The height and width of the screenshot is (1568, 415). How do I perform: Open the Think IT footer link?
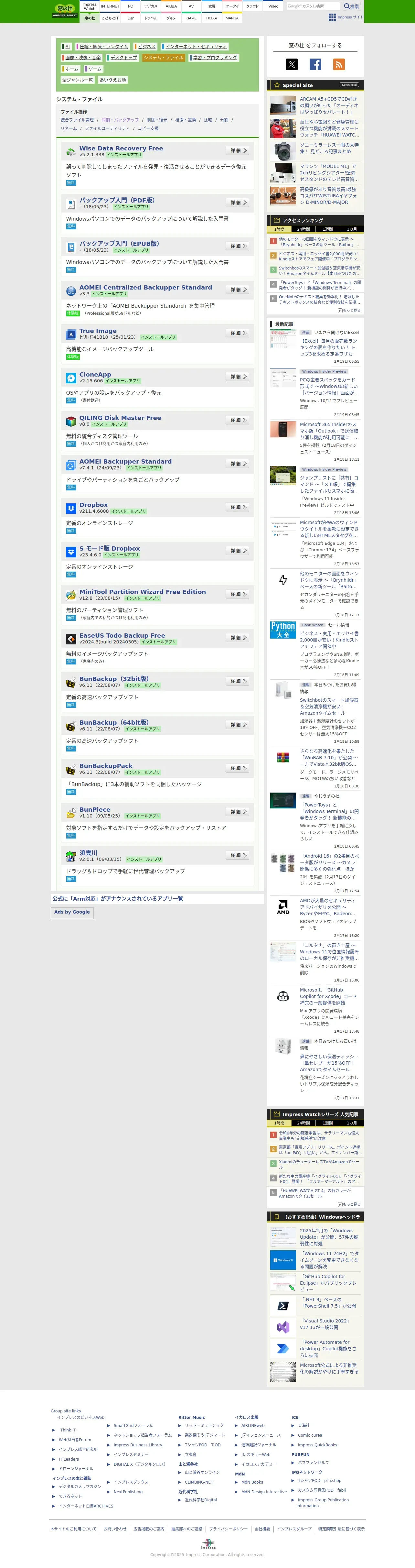click(68, 1430)
